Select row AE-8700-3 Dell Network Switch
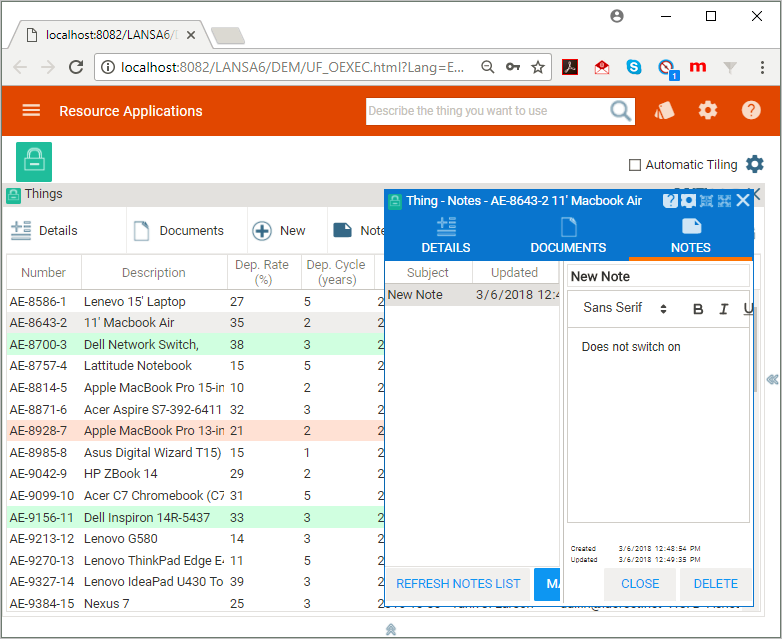782x639 pixels. 196,345
